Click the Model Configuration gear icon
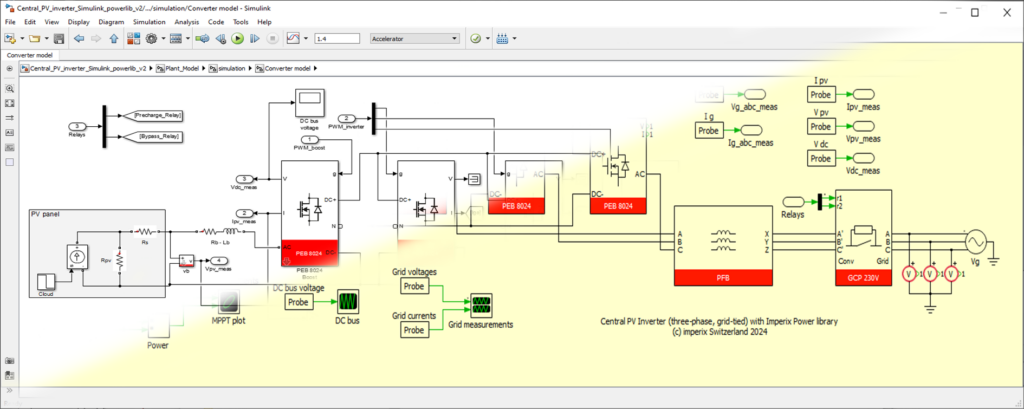This screenshot has width=1024, height=409. point(152,39)
